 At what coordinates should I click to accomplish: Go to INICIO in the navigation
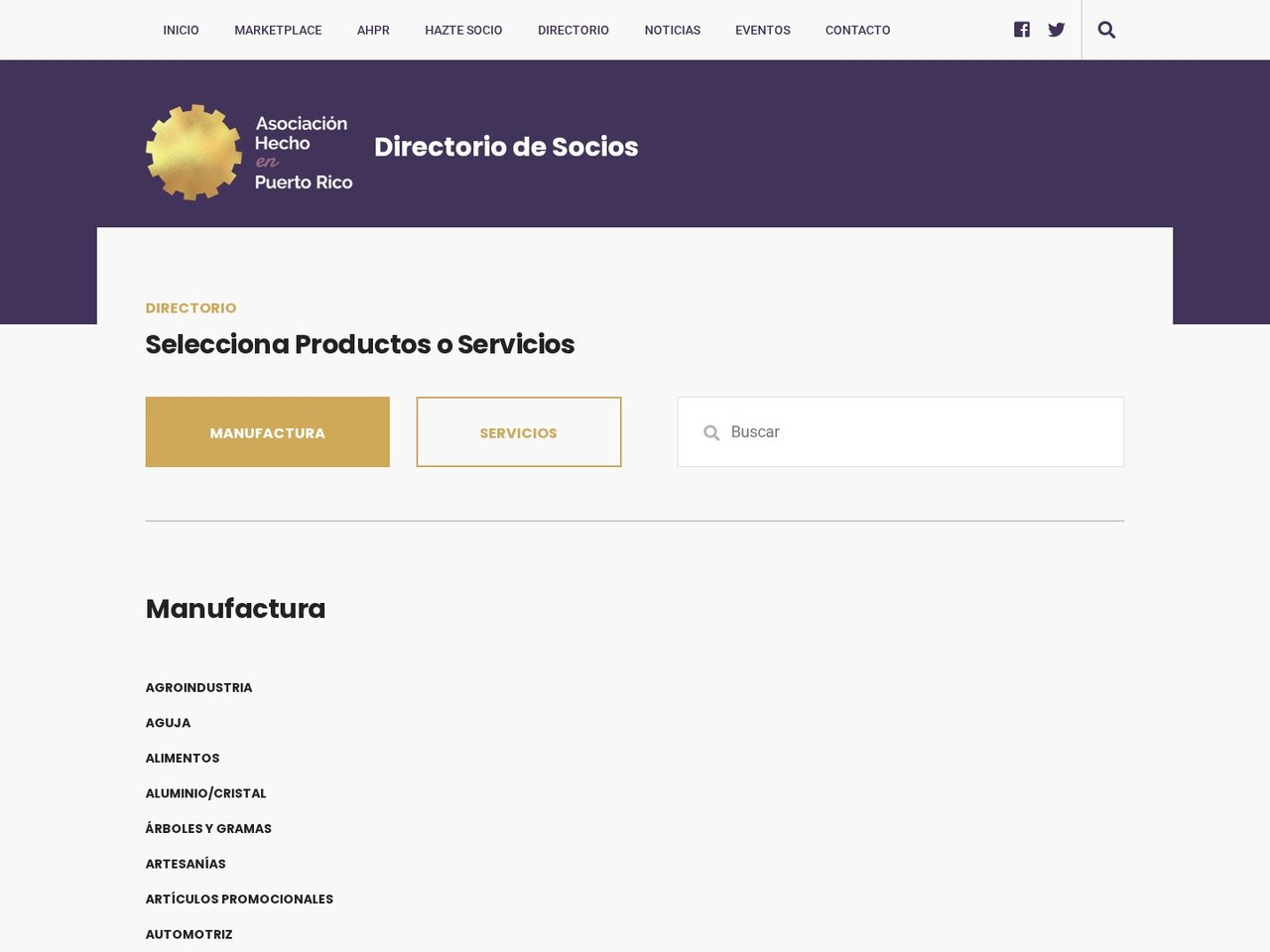pyautogui.click(x=181, y=30)
